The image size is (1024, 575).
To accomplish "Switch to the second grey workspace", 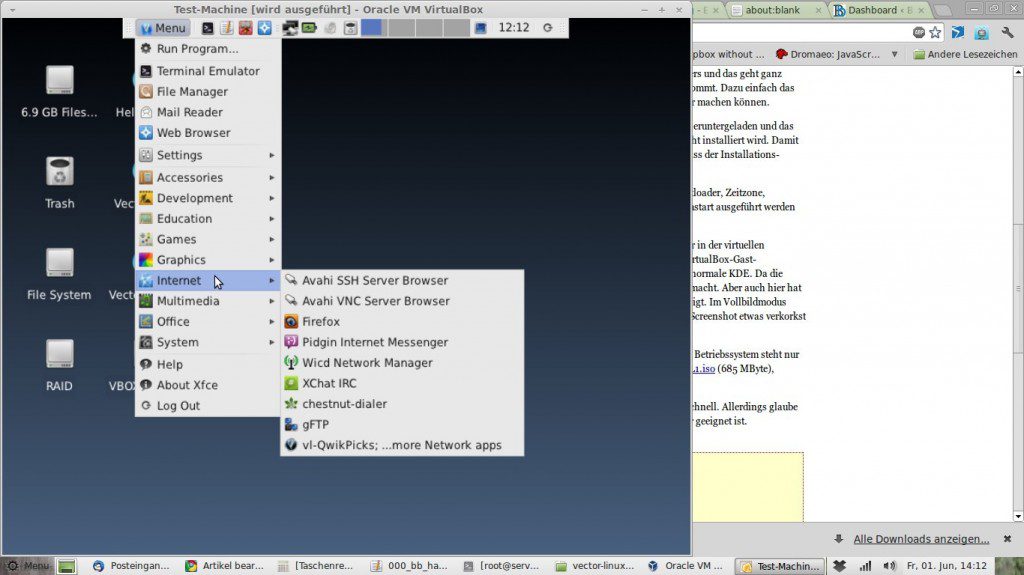I will point(401,27).
